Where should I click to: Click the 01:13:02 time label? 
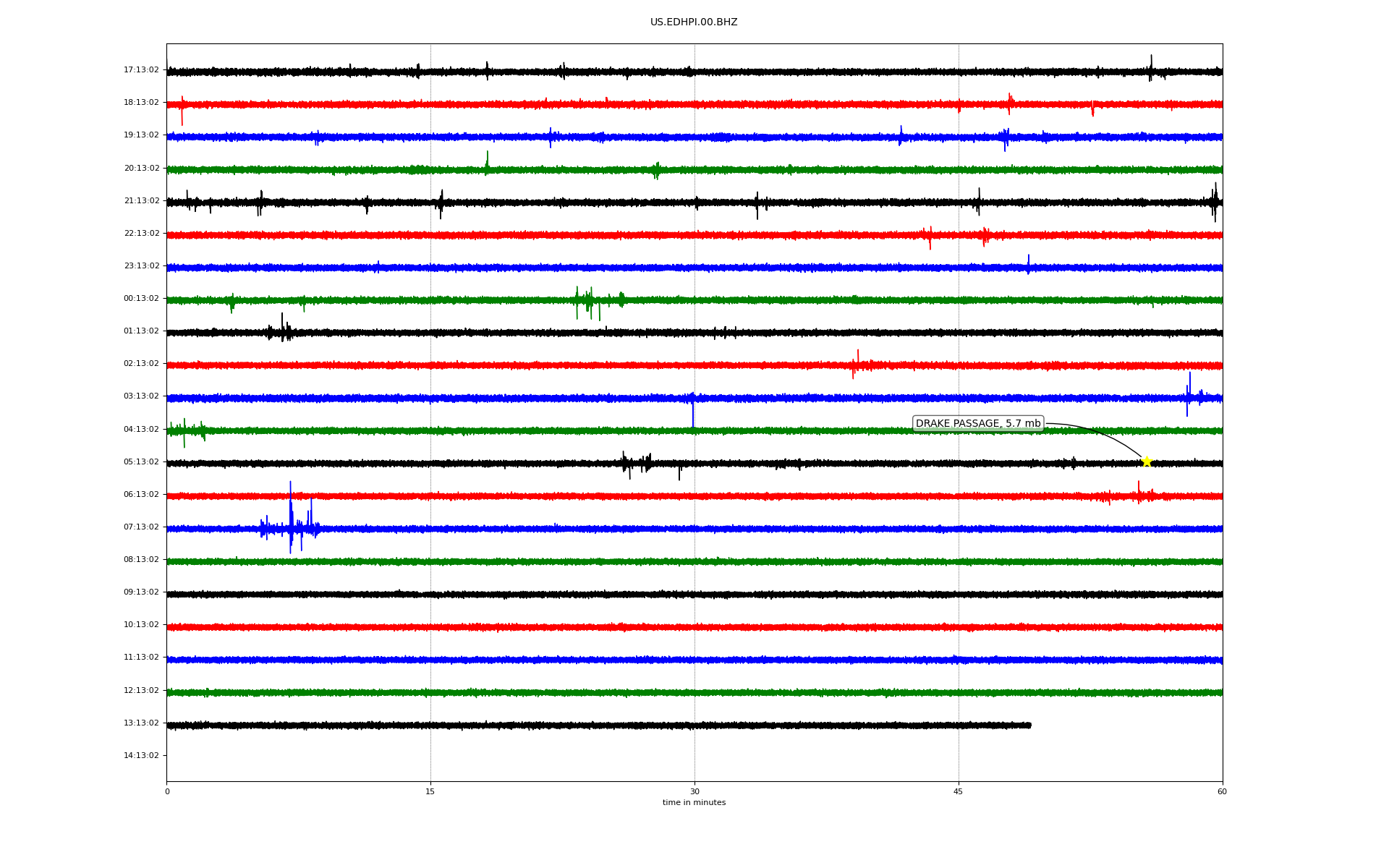pyautogui.click(x=141, y=331)
